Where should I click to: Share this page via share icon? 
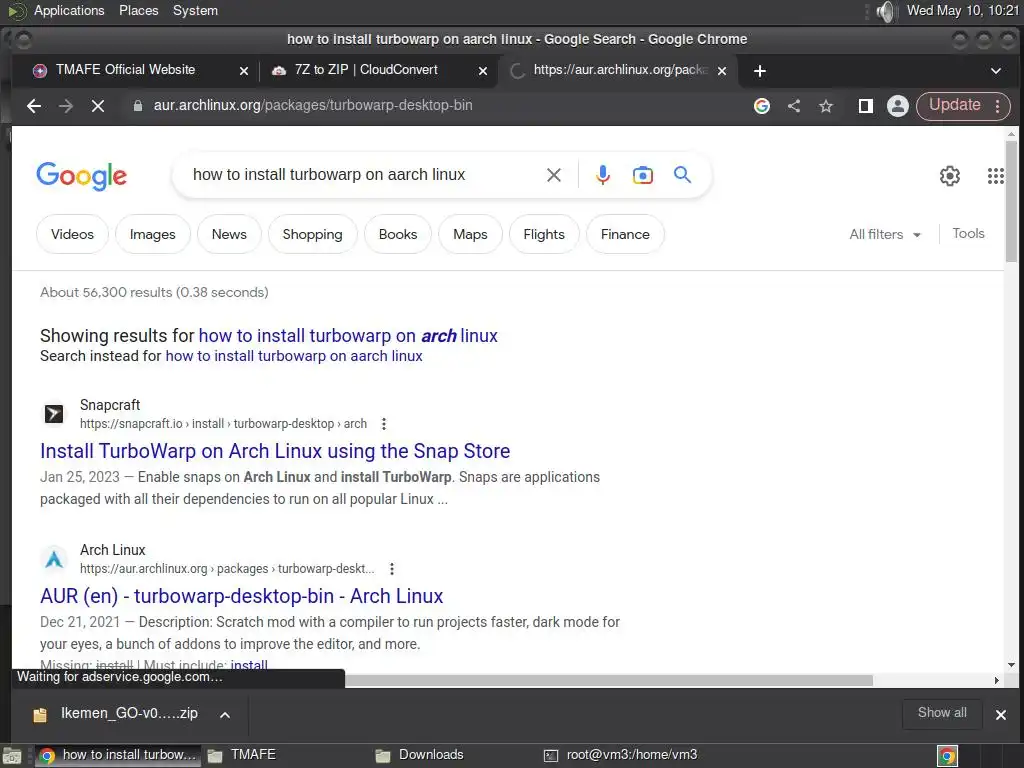click(794, 106)
